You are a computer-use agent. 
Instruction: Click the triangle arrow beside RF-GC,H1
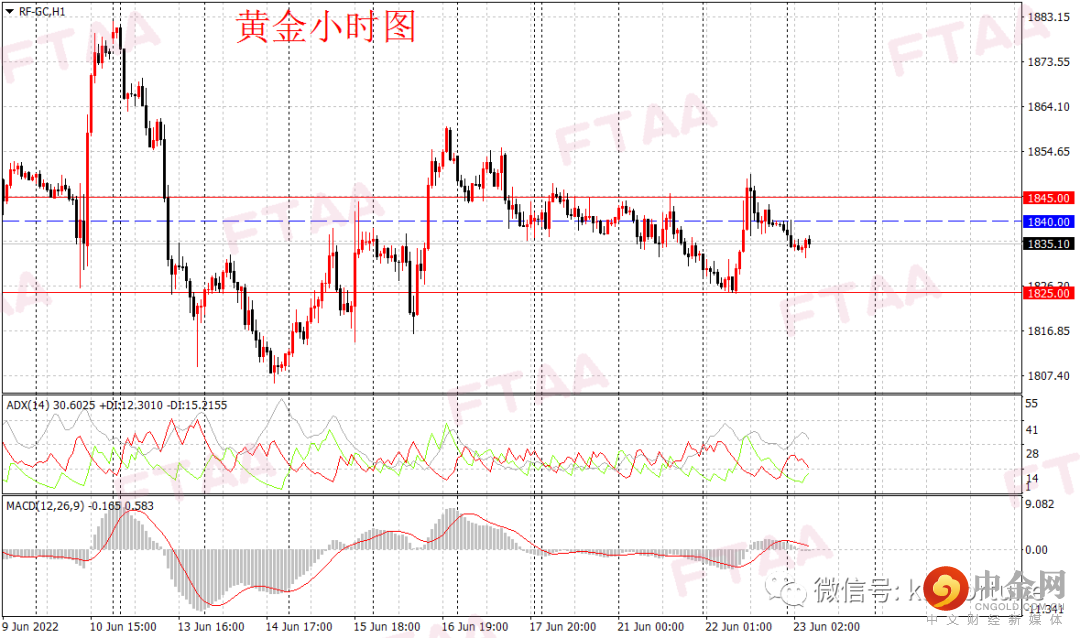point(10,12)
